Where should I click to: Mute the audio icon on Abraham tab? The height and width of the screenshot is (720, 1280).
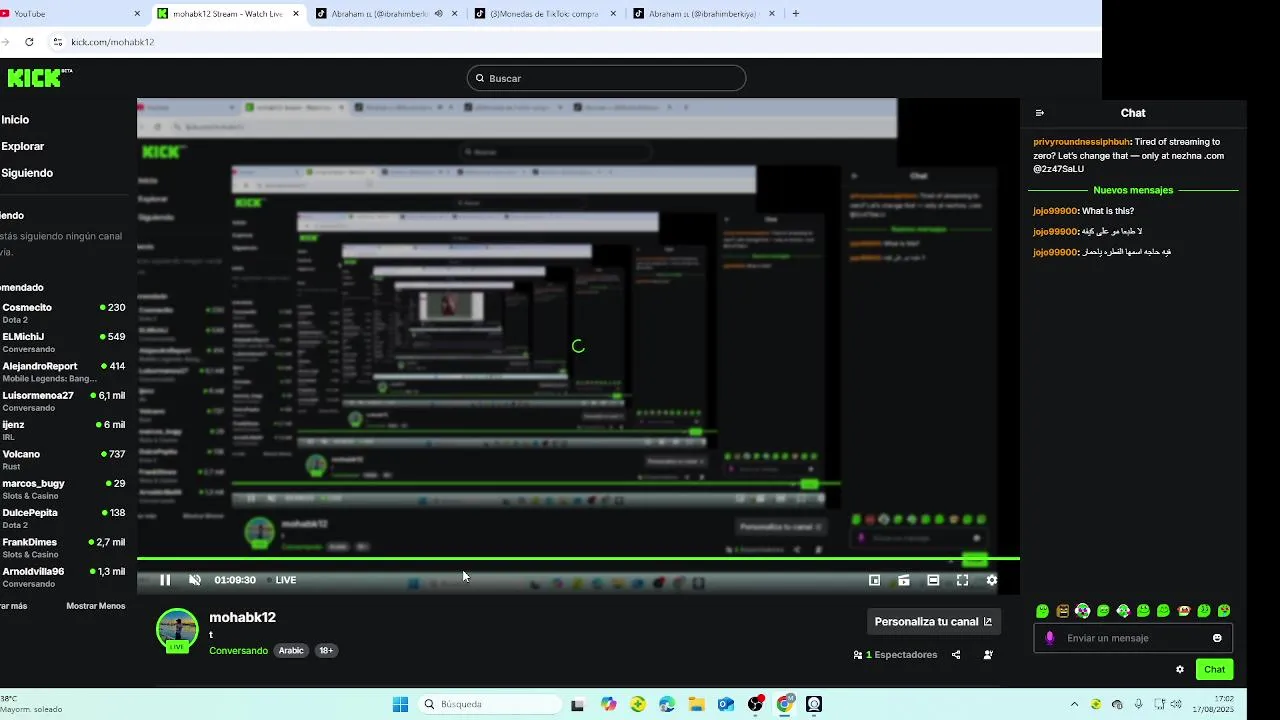438,14
